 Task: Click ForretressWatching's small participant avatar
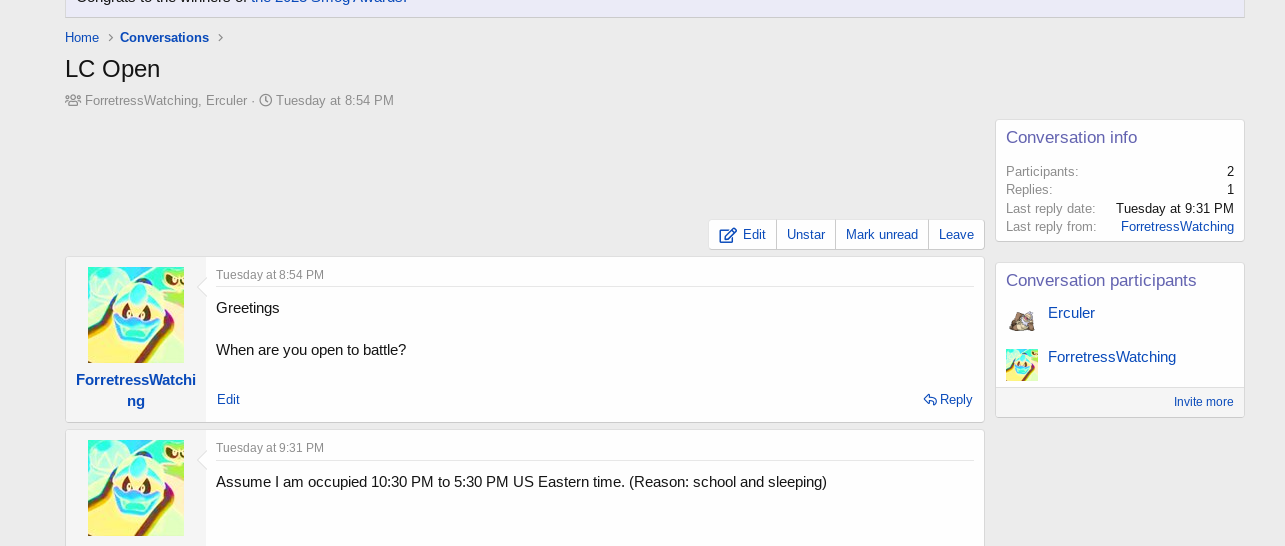click(x=1021, y=365)
